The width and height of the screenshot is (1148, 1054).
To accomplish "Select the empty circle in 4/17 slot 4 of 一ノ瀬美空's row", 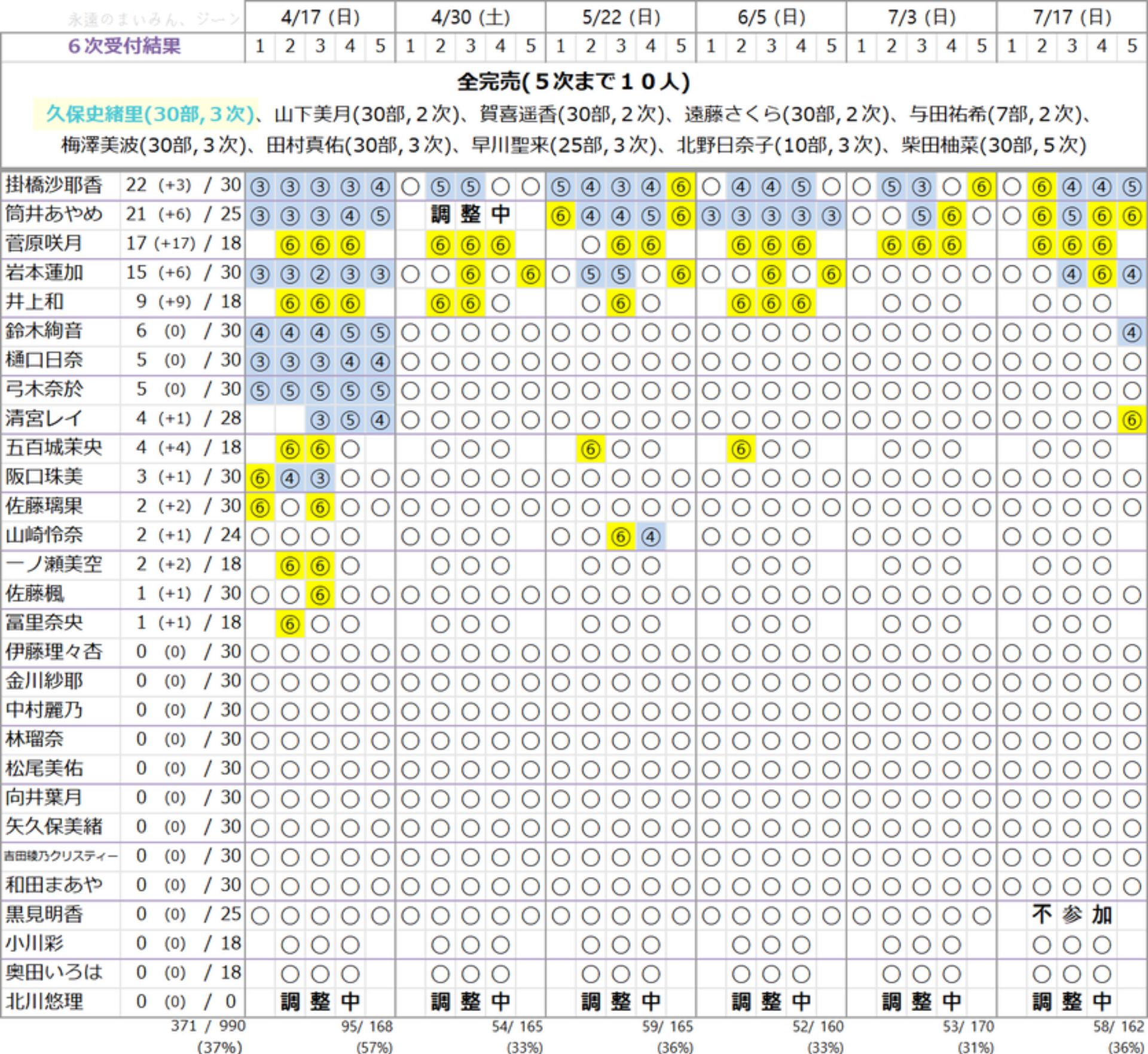I will [x=350, y=566].
